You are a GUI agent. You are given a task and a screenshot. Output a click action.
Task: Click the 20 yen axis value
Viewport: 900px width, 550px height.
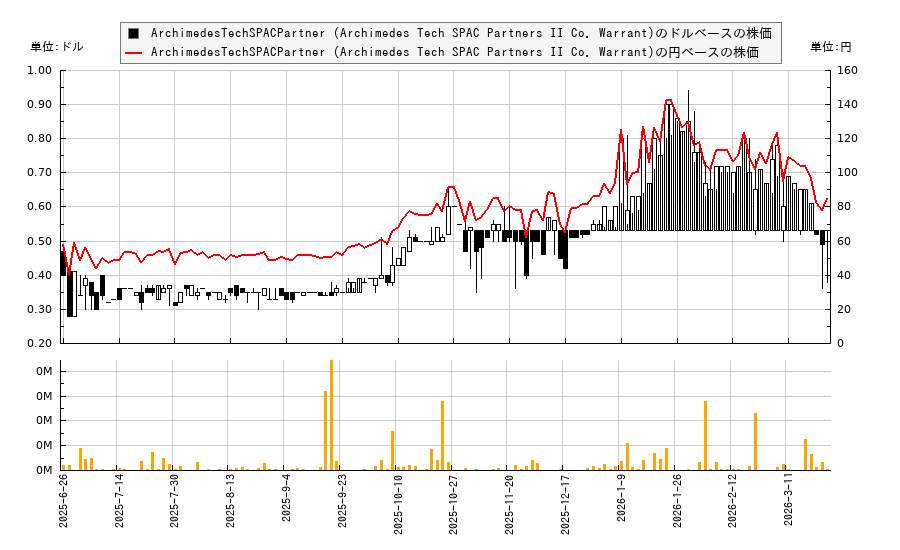tap(845, 309)
